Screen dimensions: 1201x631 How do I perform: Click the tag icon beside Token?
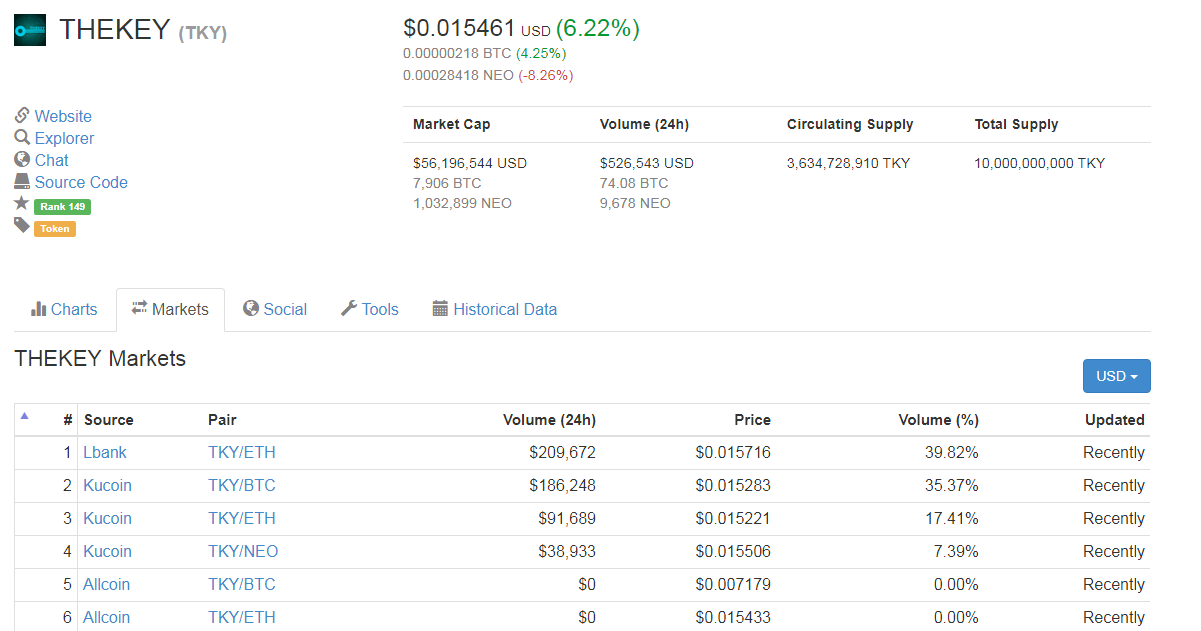point(22,226)
